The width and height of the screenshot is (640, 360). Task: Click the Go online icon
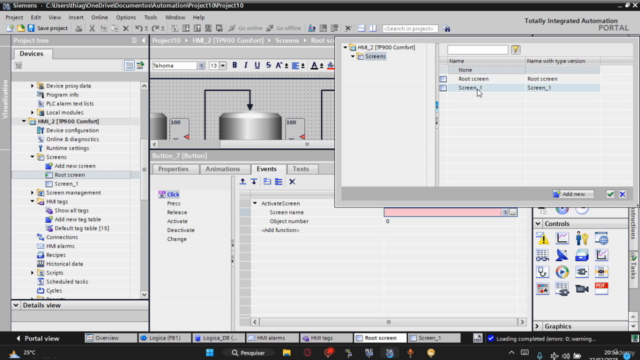pos(232,28)
